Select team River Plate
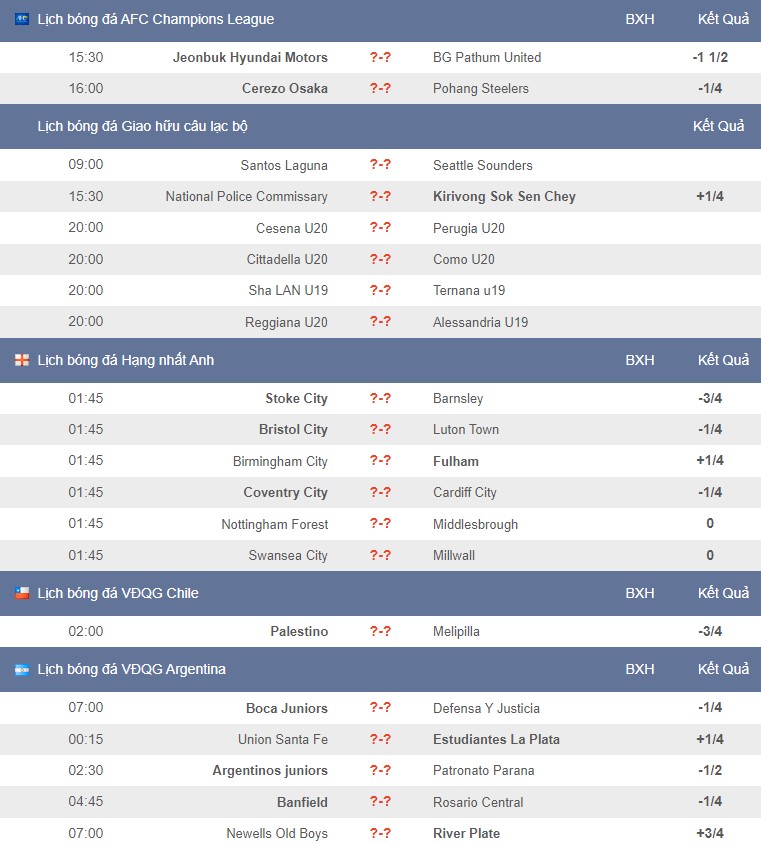 (x=466, y=834)
